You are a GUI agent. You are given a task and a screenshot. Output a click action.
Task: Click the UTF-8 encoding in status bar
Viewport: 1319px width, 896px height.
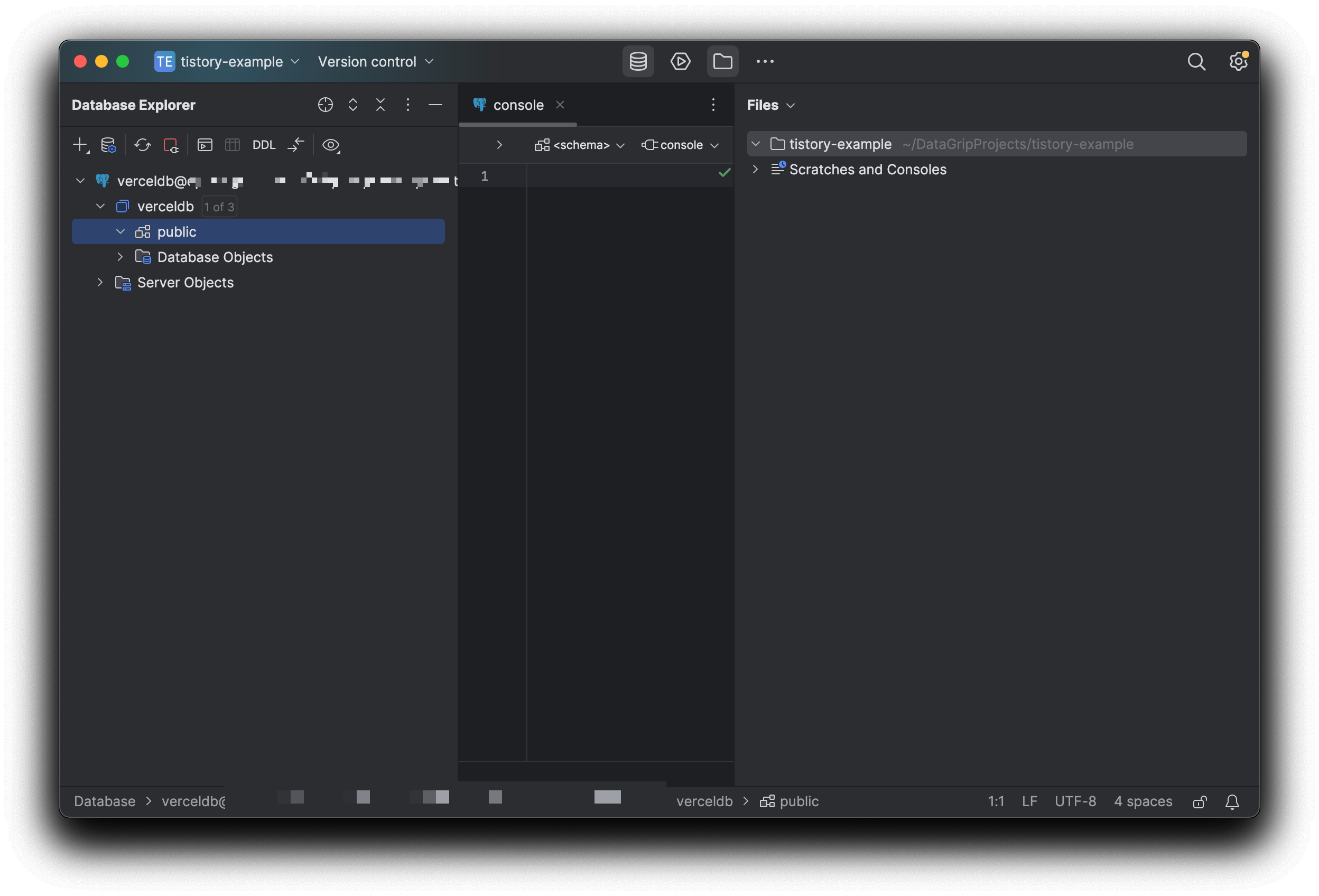pos(1075,801)
